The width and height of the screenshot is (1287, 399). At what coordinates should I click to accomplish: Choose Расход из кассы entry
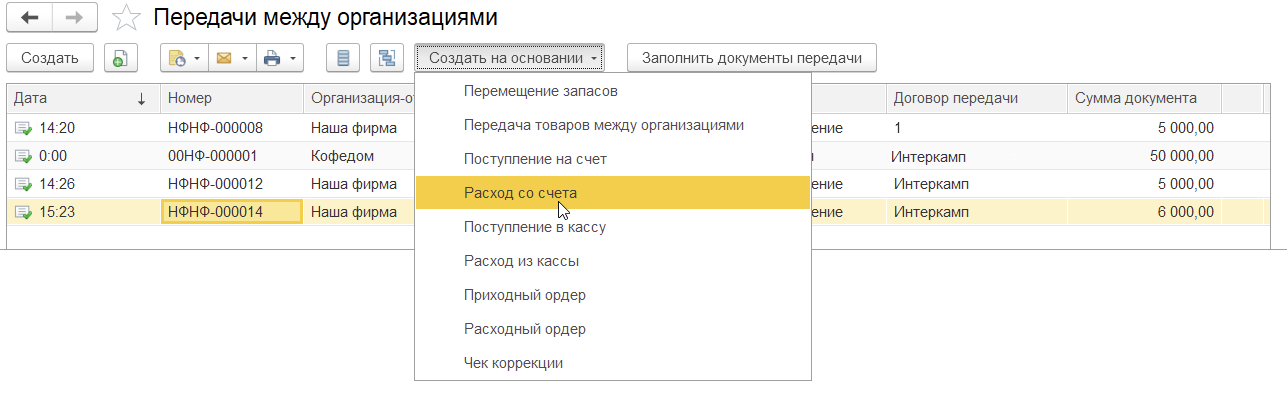point(612,261)
